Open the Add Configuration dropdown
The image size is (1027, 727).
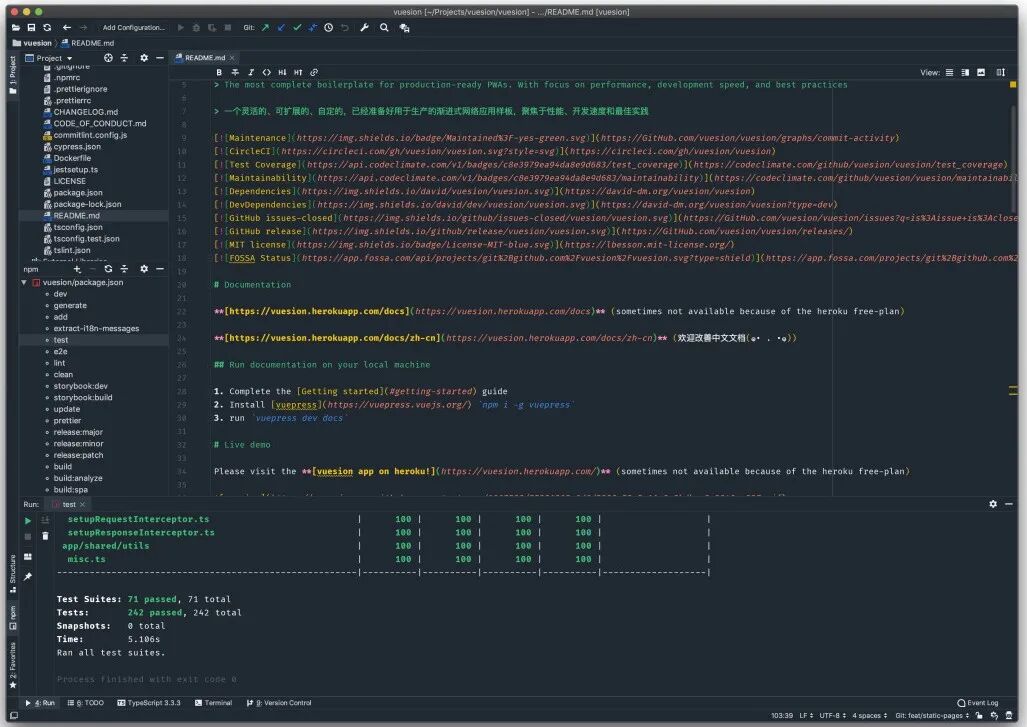click(x=134, y=28)
